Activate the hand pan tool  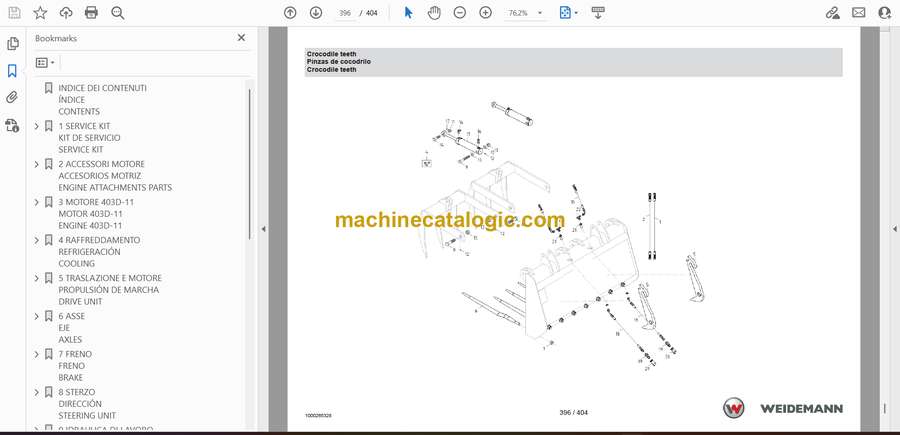(x=434, y=13)
